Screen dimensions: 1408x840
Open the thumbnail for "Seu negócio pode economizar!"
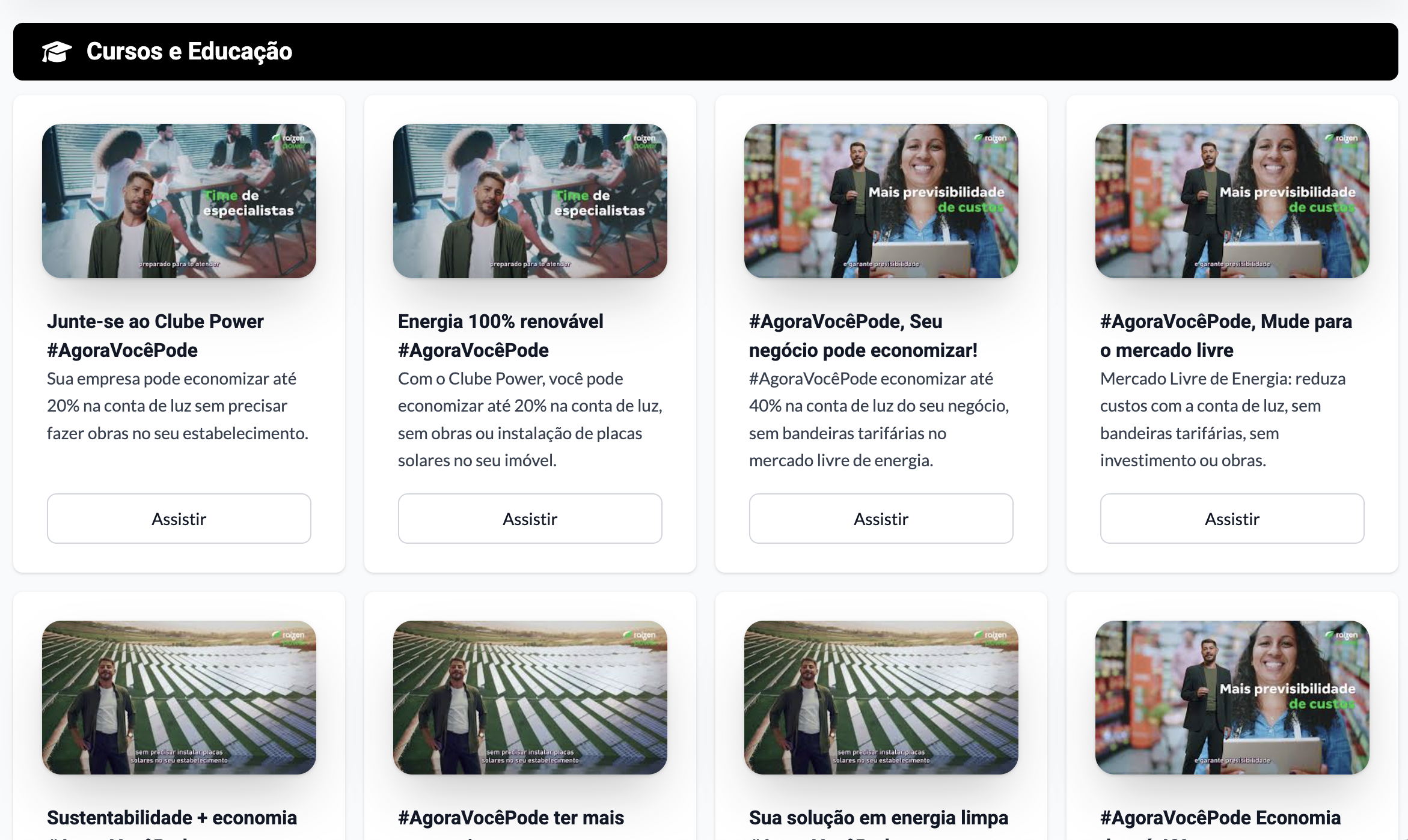pos(881,201)
